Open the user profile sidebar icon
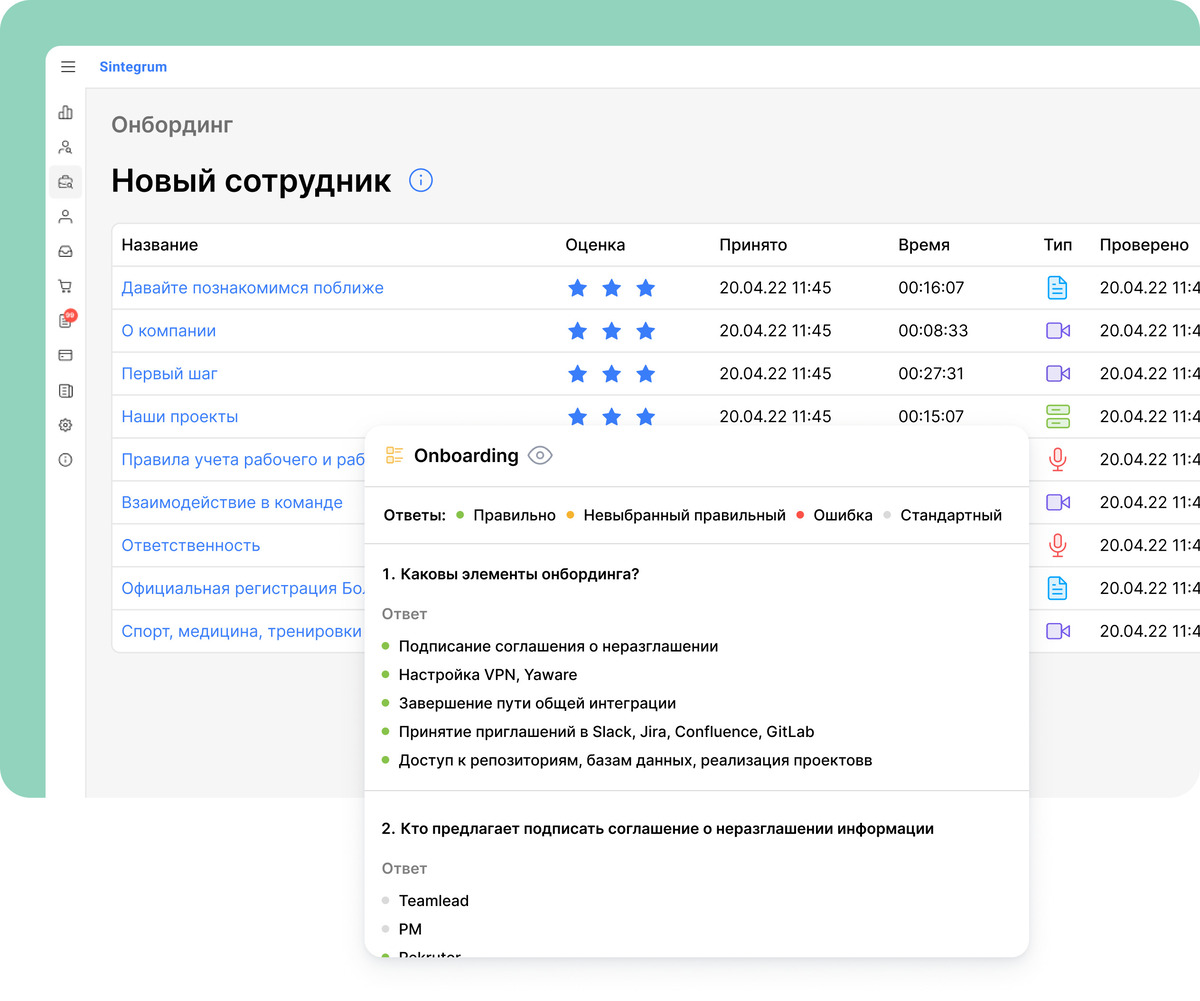Viewport: 1200px width, 1001px height. click(66, 216)
